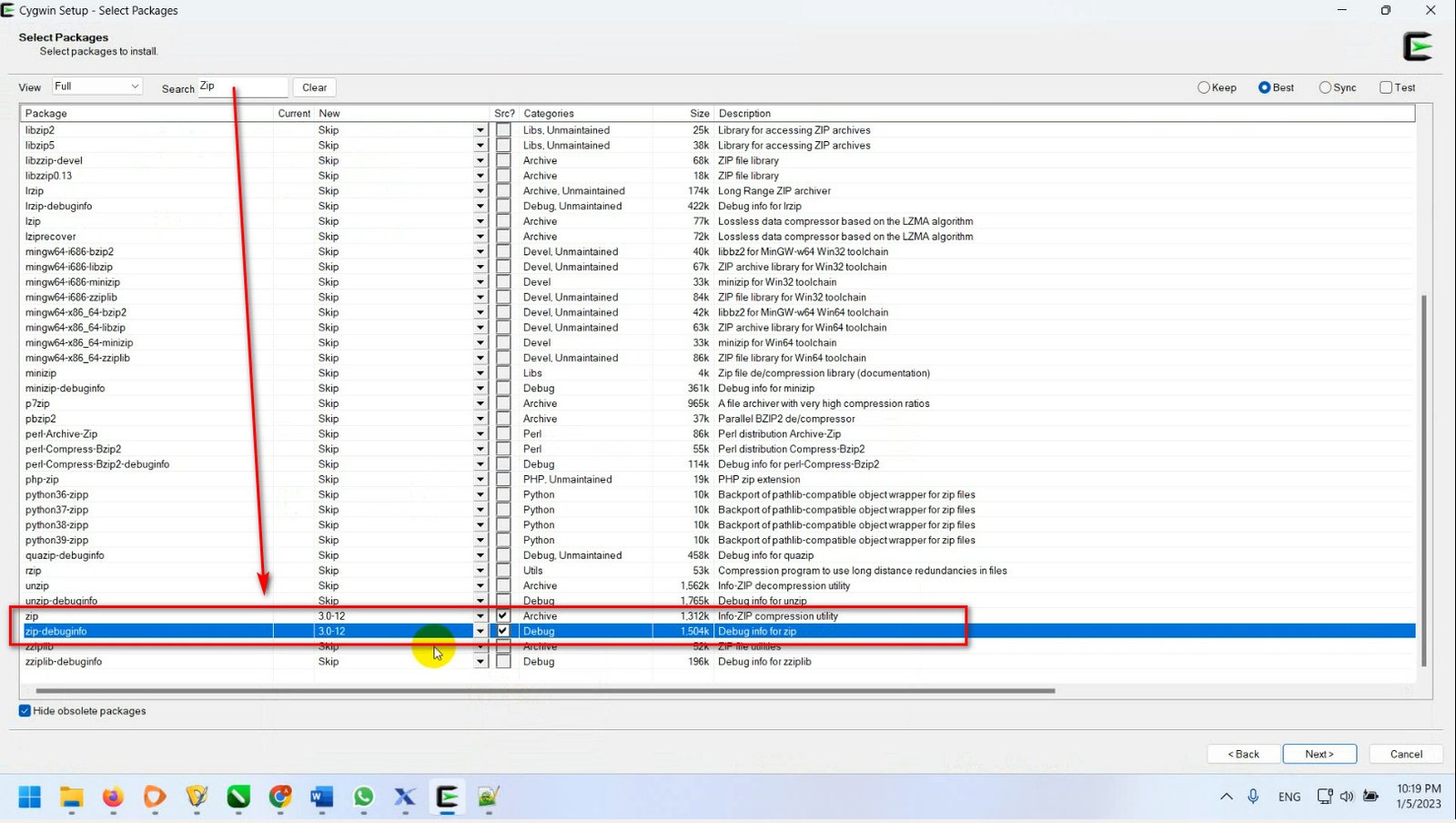Image resolution: width=1456 pixels, height=823 pixels.
Task: Open version dropdown for libzip2
Action: pos(480,130)
